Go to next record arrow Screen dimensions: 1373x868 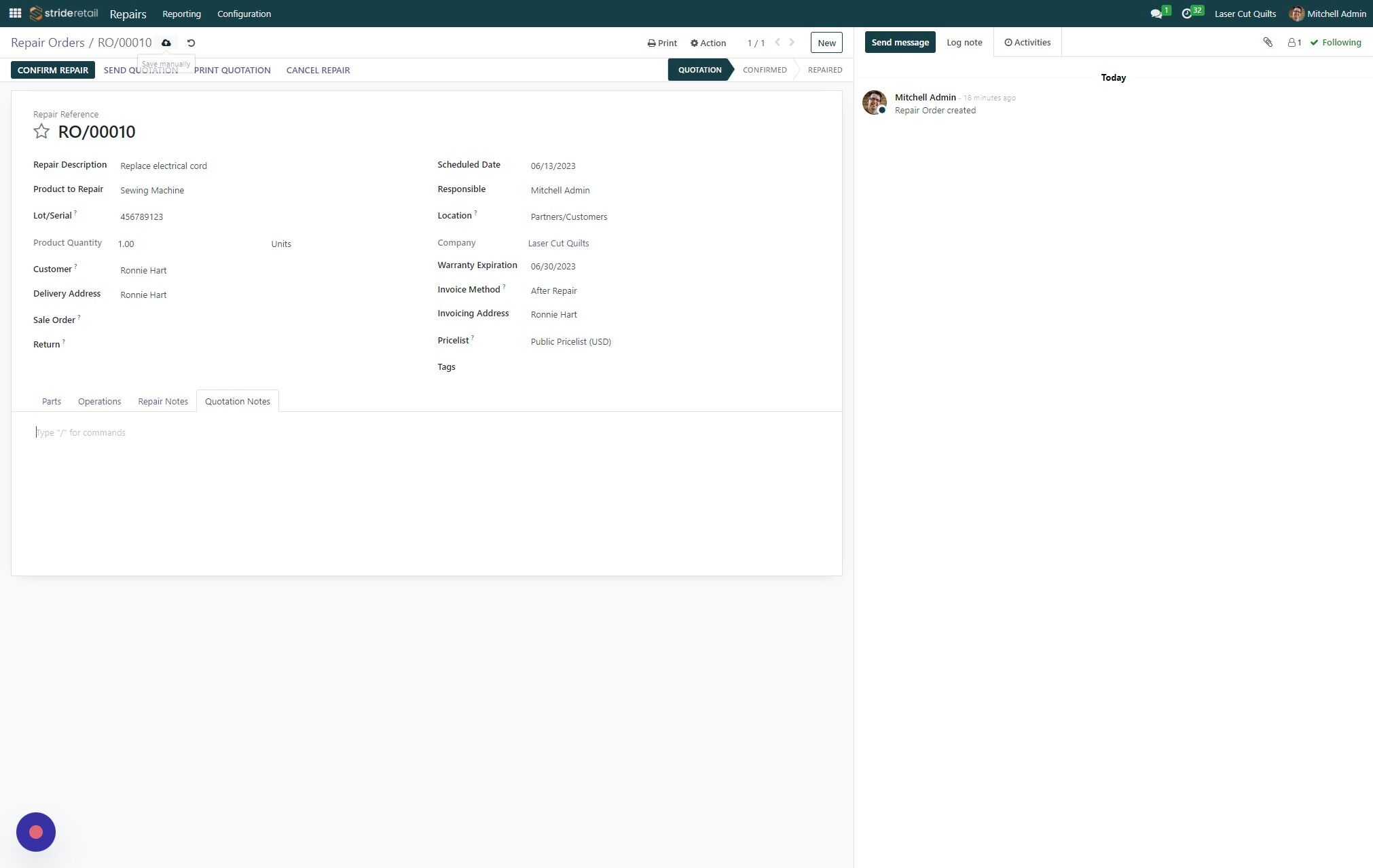coord(792,42)
